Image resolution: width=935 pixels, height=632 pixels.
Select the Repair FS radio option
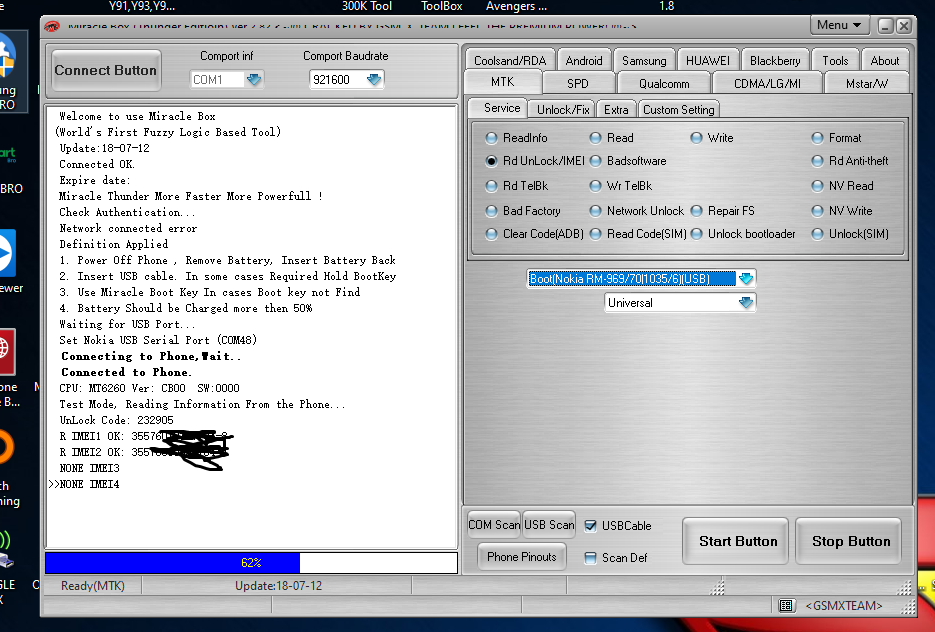click(x=696, y=211)
